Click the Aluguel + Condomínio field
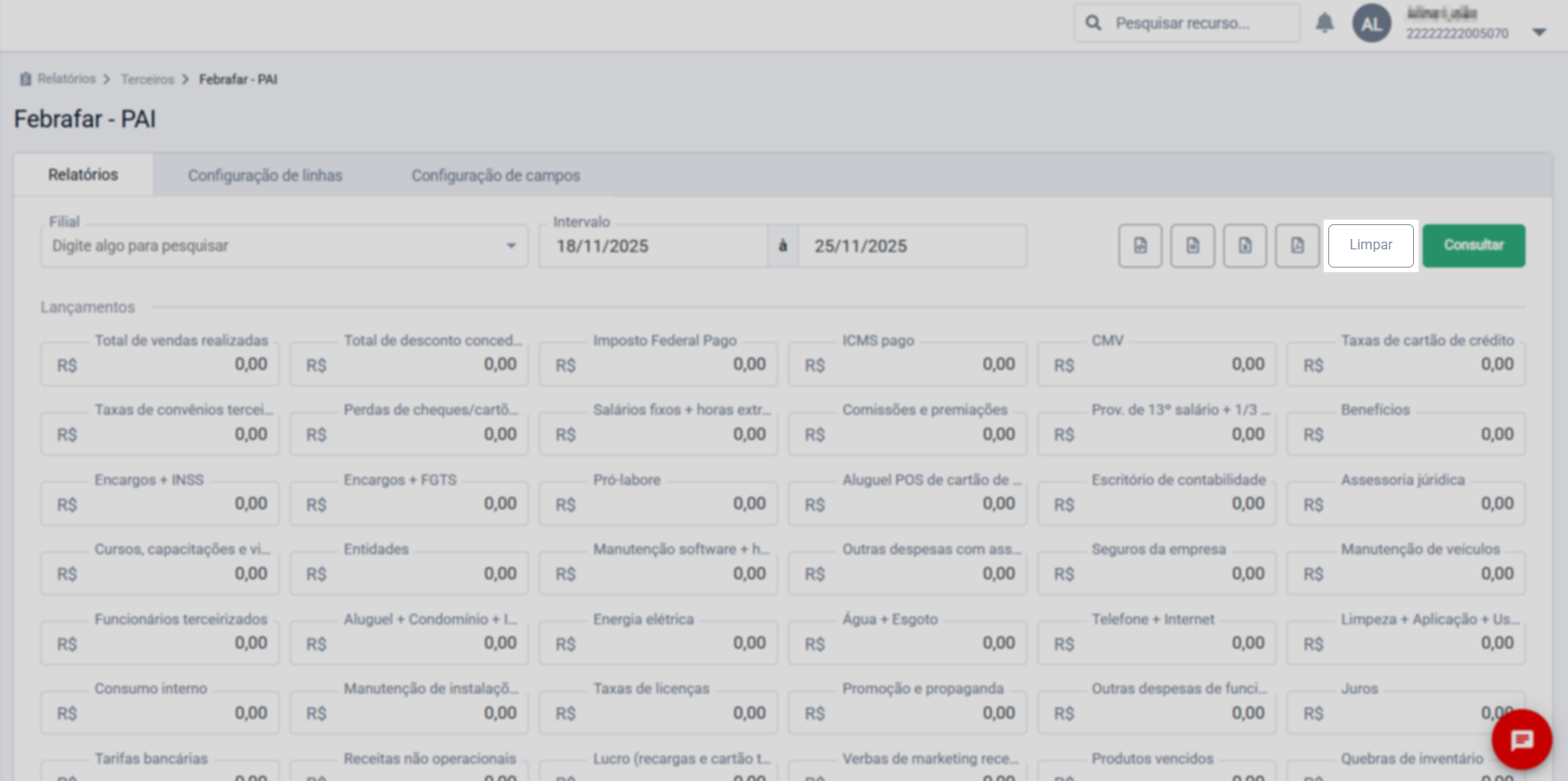The image size is (1568, 781). (409, 643)
